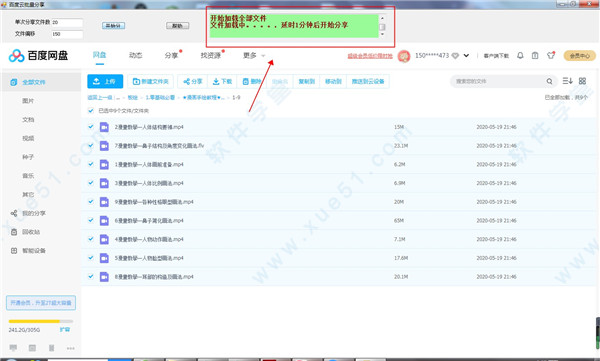600x361 pixels.
Task: Click the search magnifier icon
Action: point(549,81)
